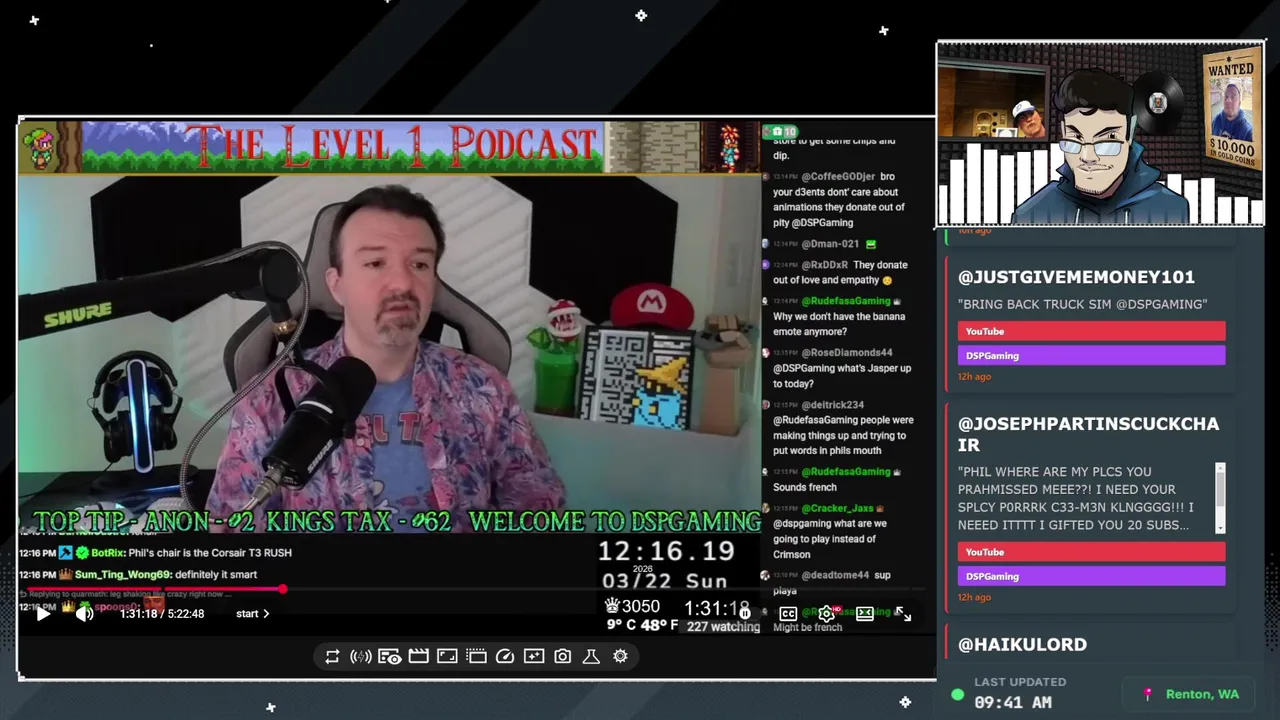Open the experiments flask icon
The height and width of the screenshot is (720, 1280).
tap(591, 657)
